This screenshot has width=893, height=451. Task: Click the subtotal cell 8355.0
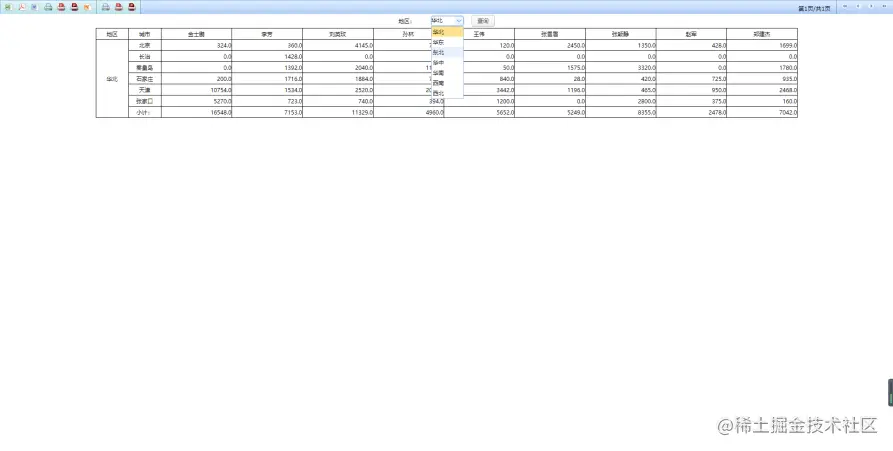621,112
